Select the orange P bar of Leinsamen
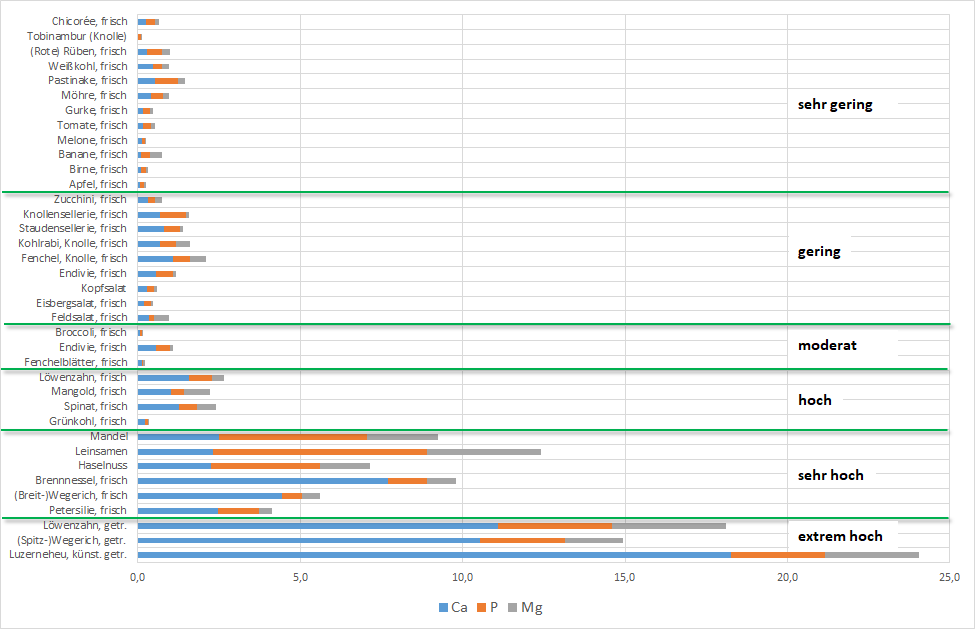Viewport: 975px width, 629px height. [x=320, y=452]
